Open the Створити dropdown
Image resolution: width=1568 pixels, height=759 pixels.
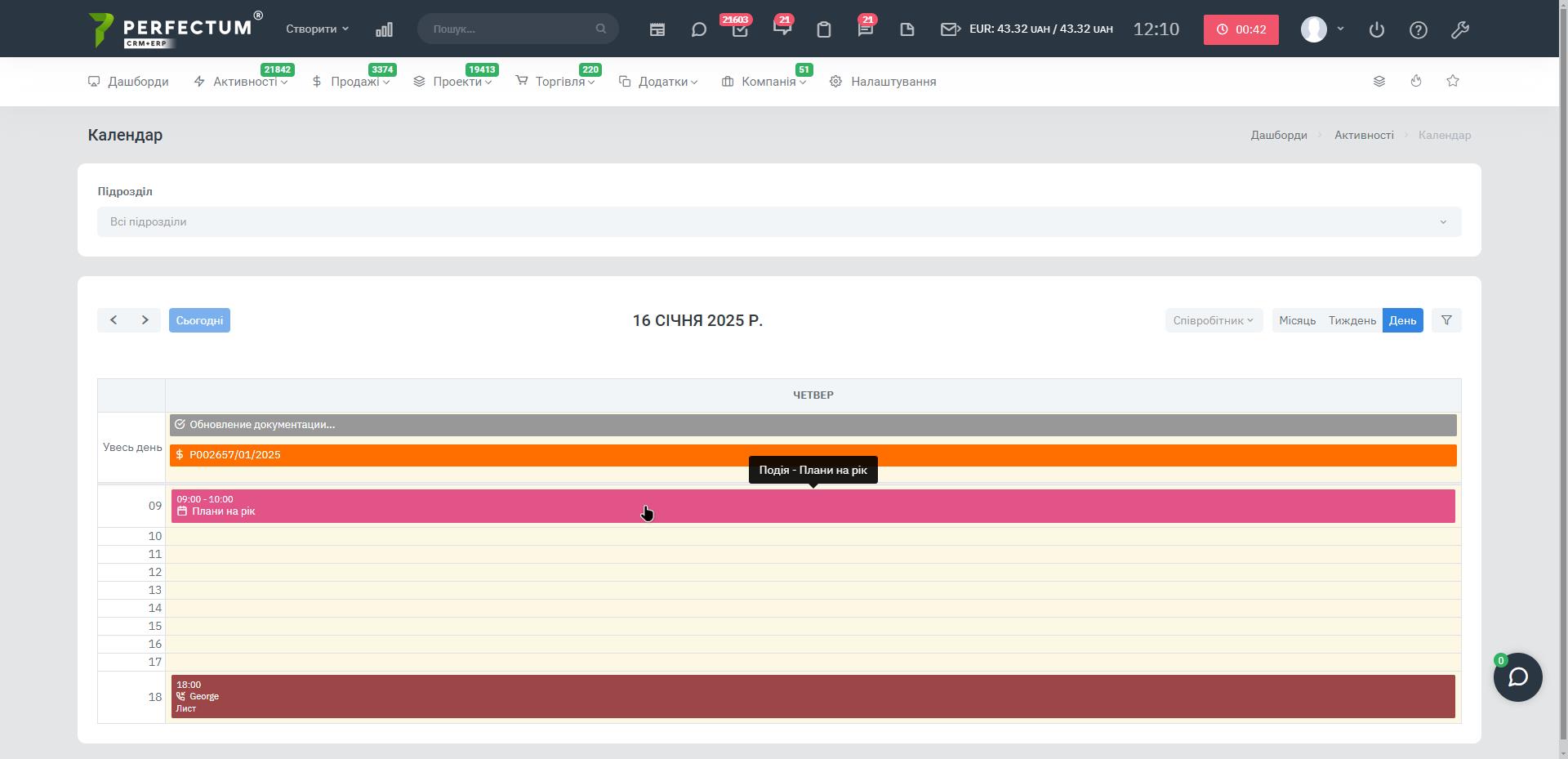(x=317, y=29)
